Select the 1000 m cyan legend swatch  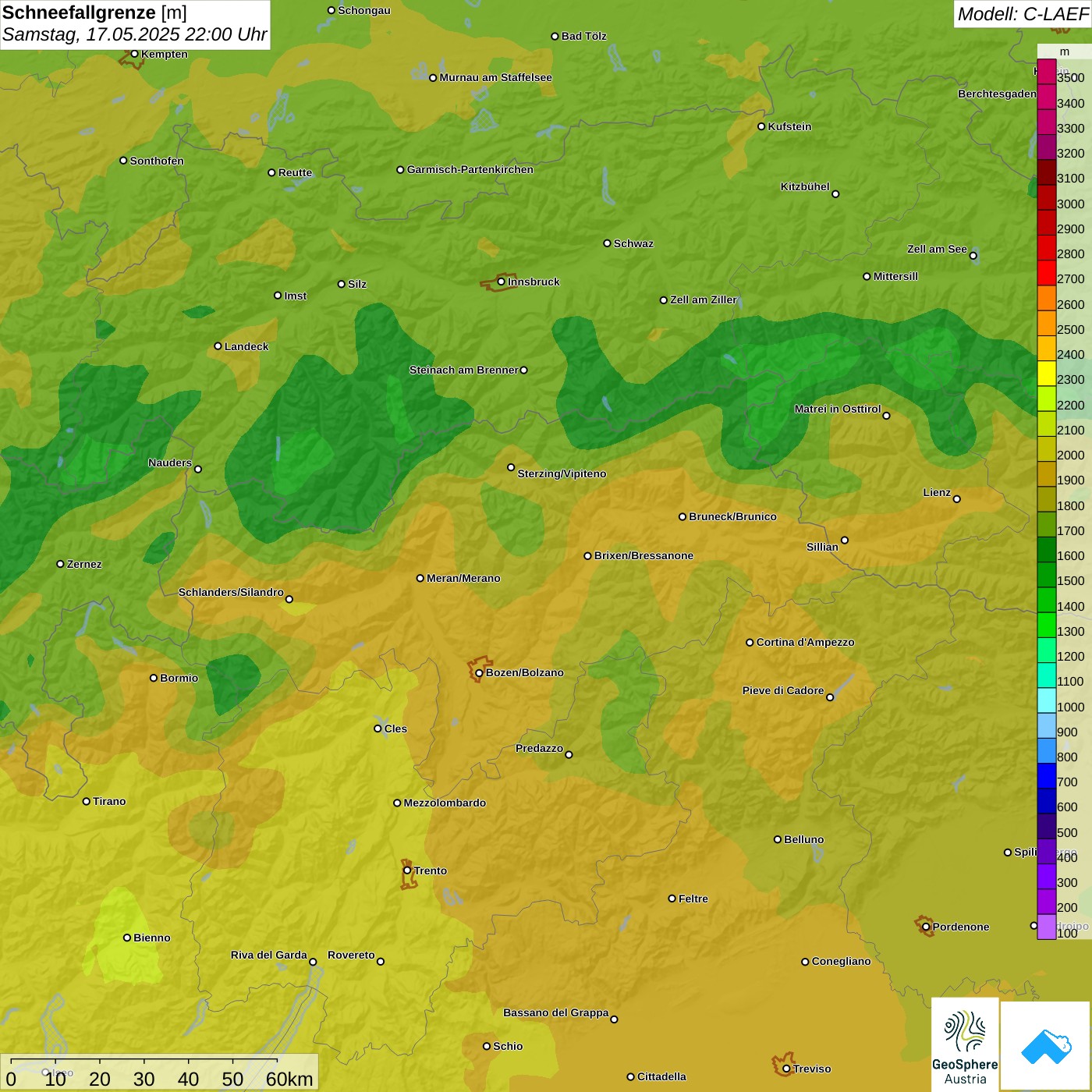point(1047,700)
